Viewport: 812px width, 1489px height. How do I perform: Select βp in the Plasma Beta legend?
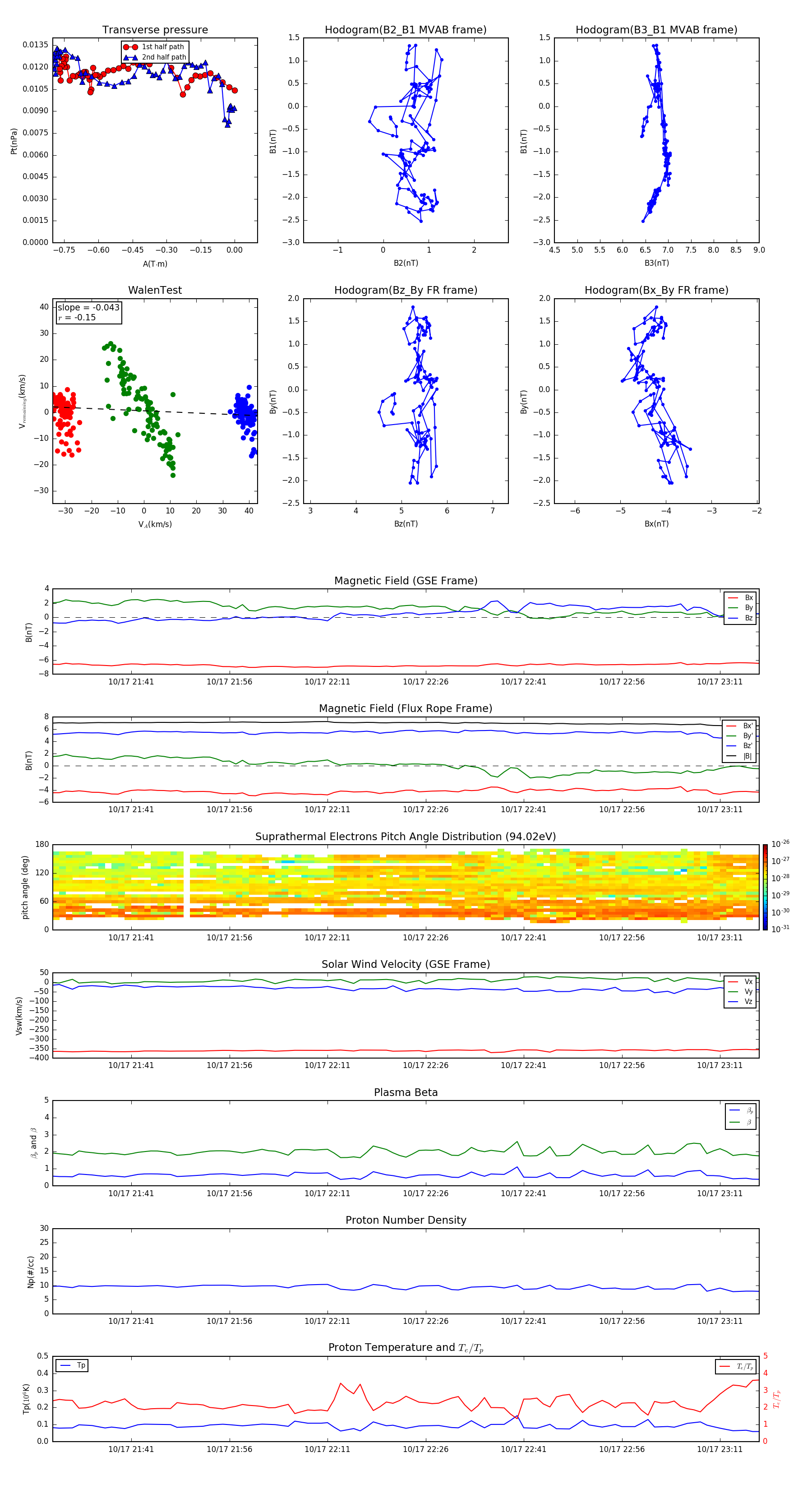pos(742,1110)
